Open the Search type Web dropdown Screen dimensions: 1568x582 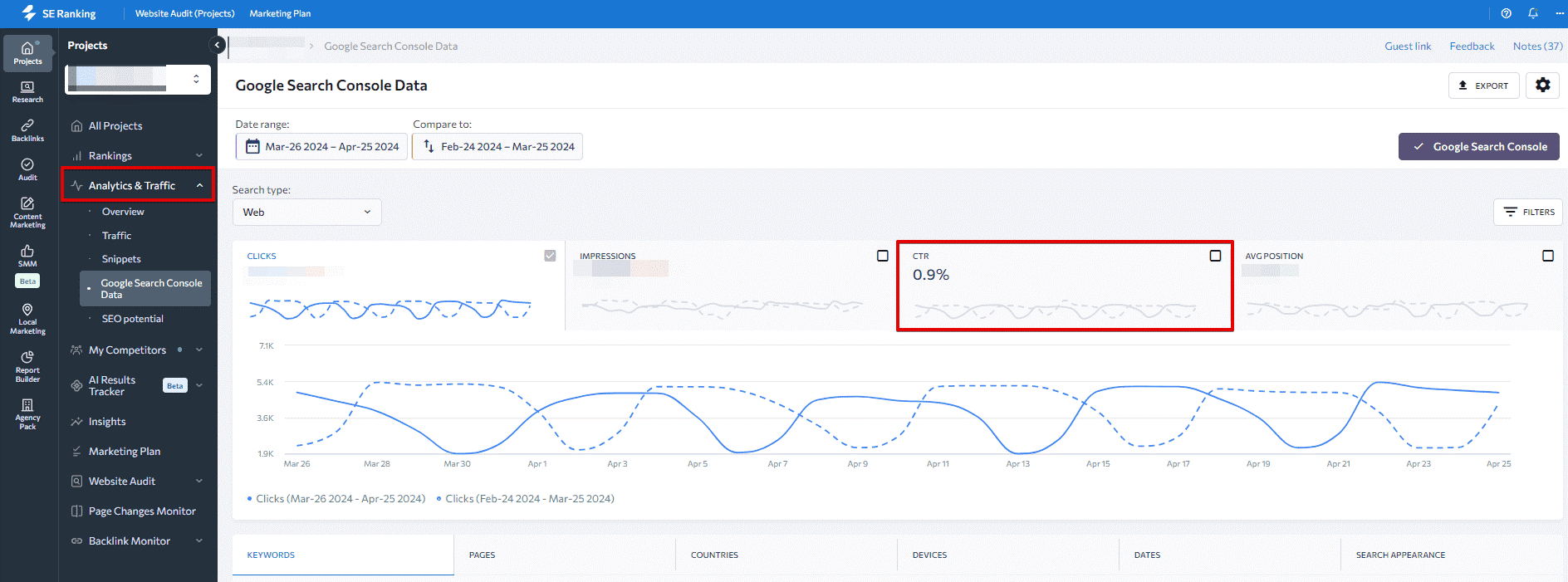coord(307,212)
